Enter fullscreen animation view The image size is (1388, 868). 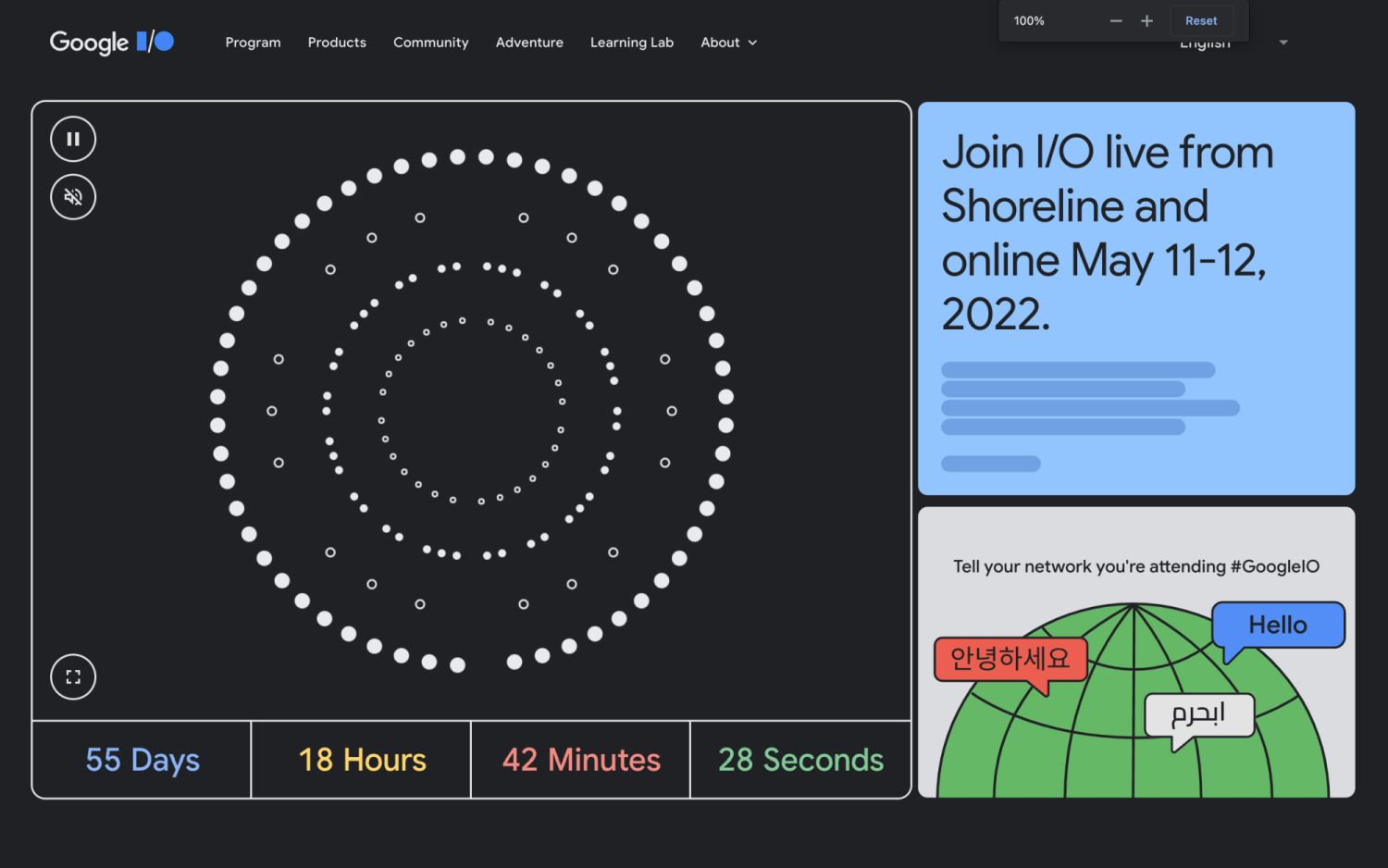pos(73,676)
